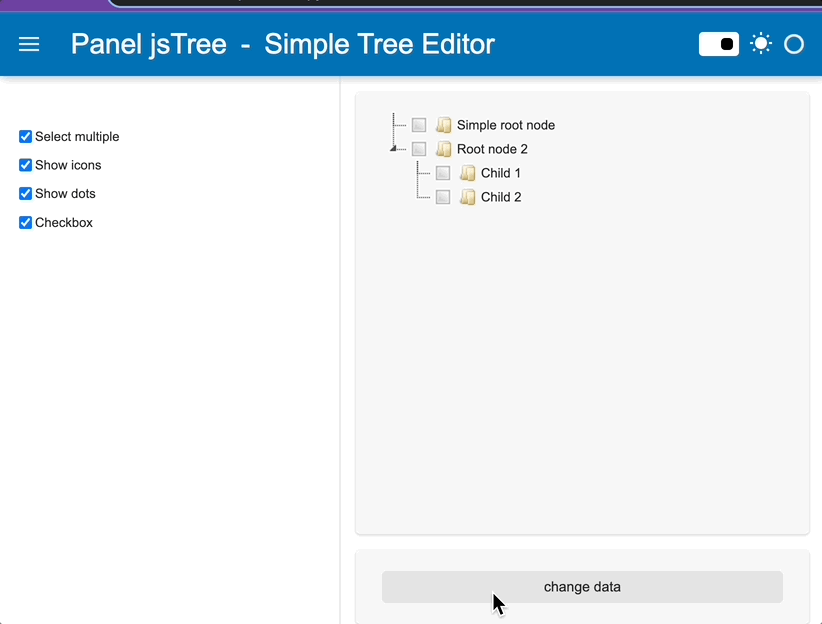Click the sun brightness icon in the header
The width and height of the screenshot is (822, 624).
pyautogui.click(x=761, y=44)
